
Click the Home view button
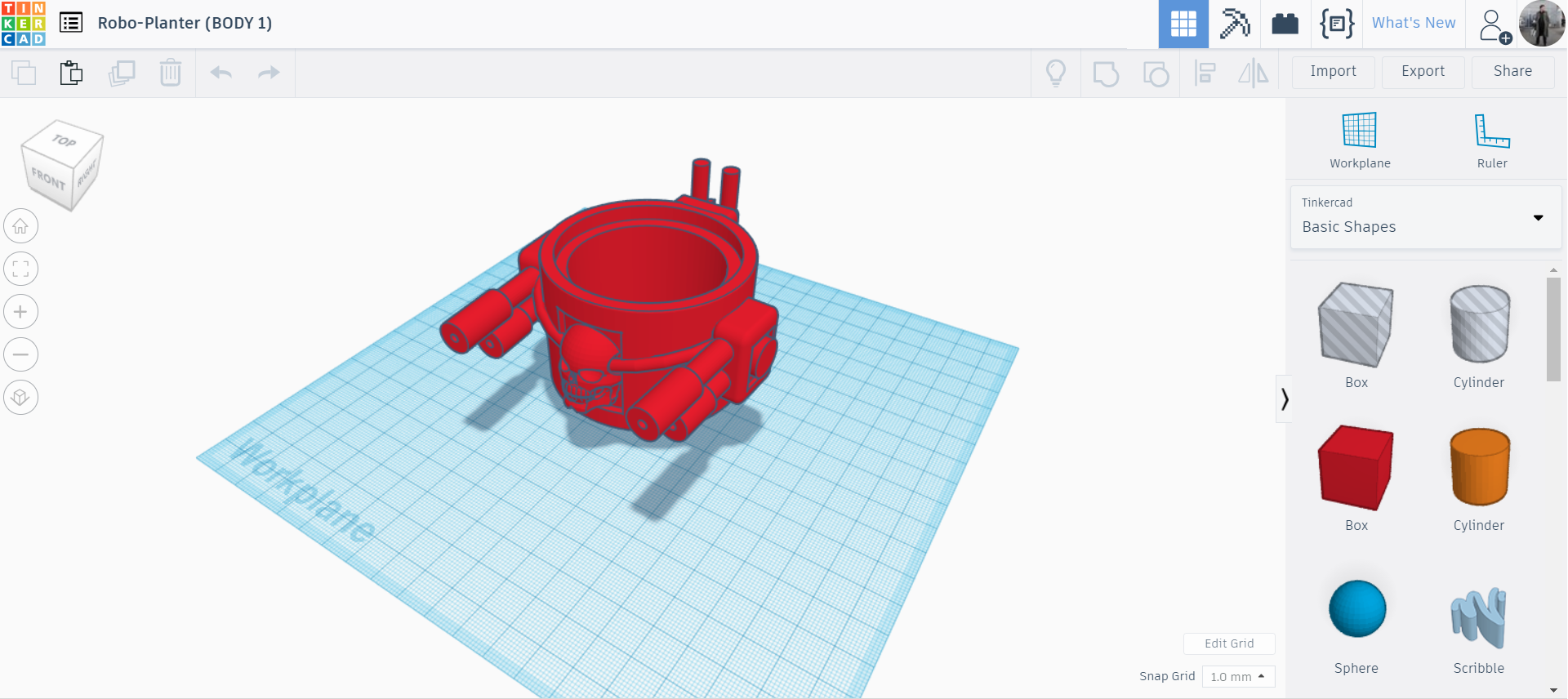[x=21, y=226]
